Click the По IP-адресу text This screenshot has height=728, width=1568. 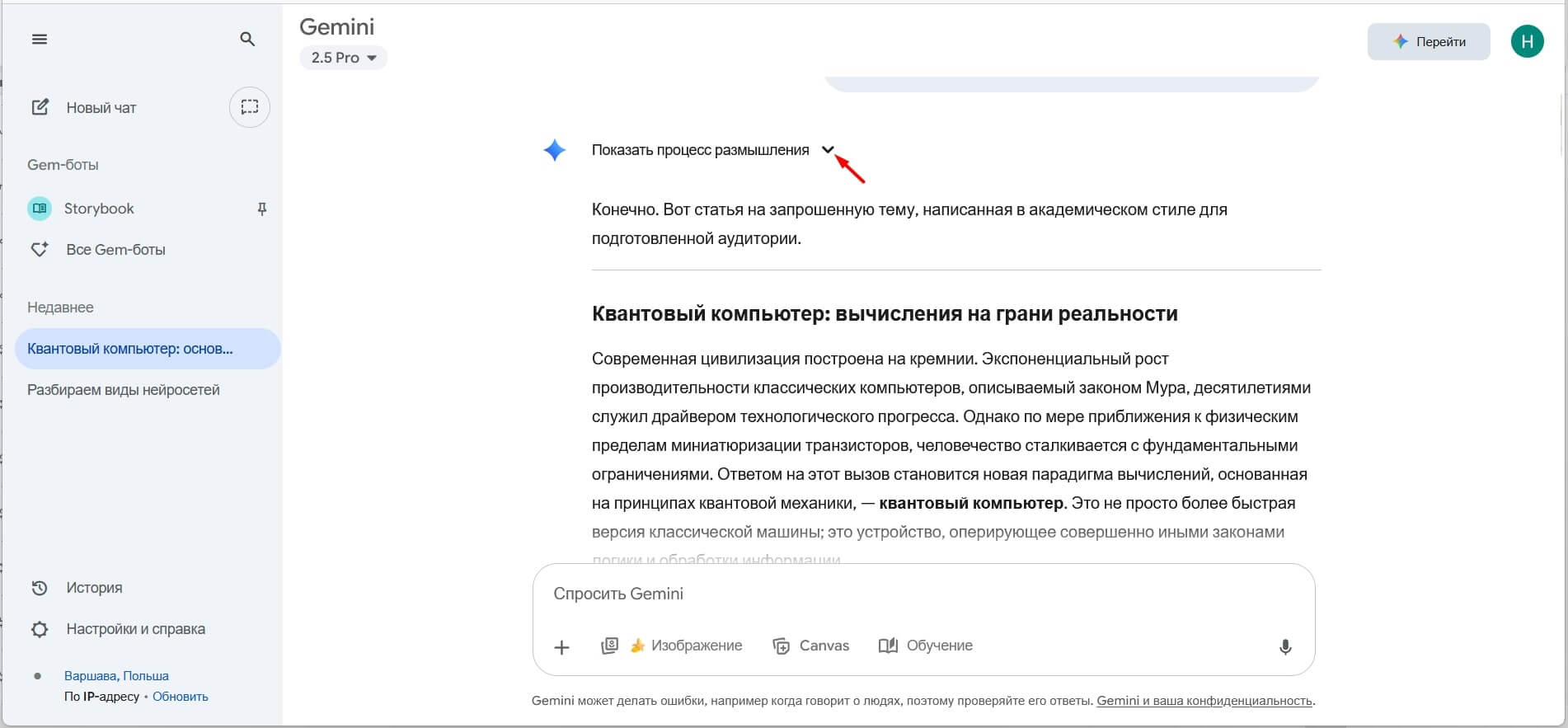click(101, 697)
